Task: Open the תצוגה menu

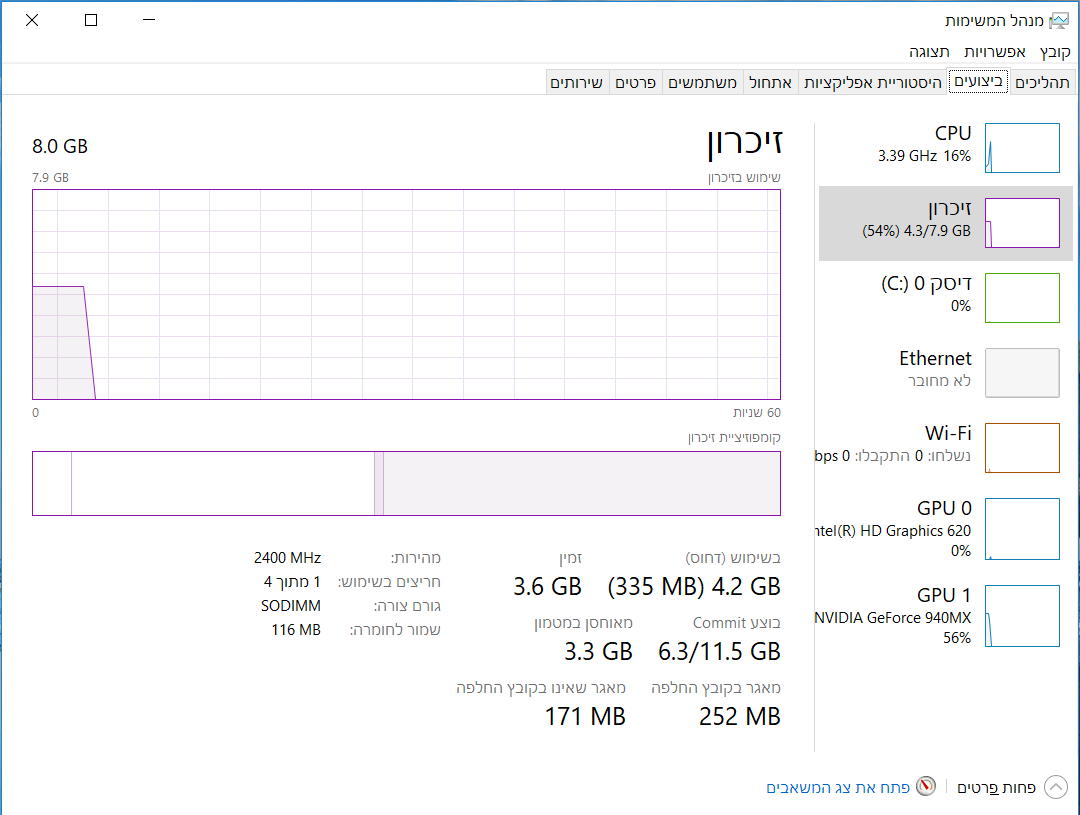Action: [x=929, y=52]
